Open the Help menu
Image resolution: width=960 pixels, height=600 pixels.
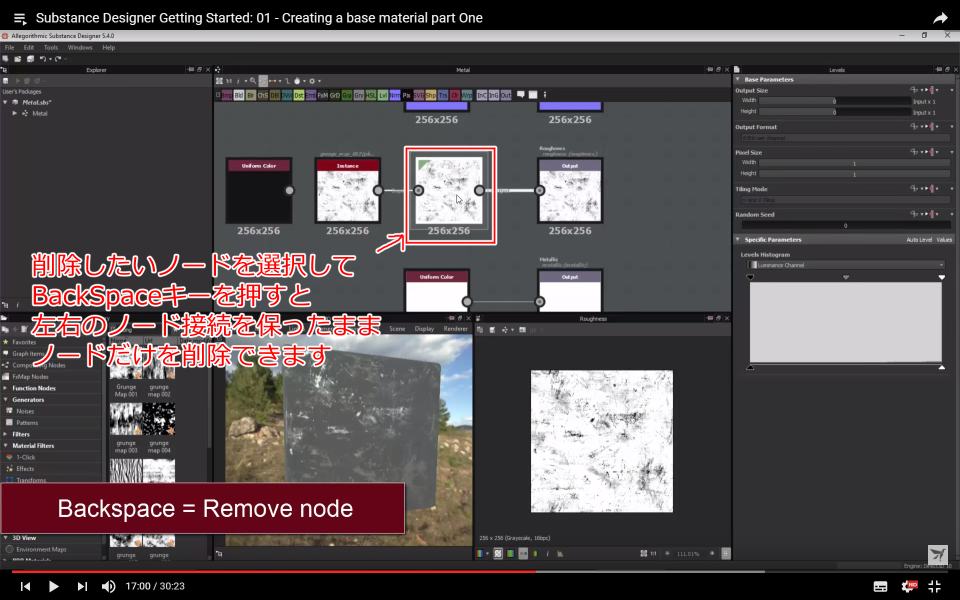(x=108, y=47)
